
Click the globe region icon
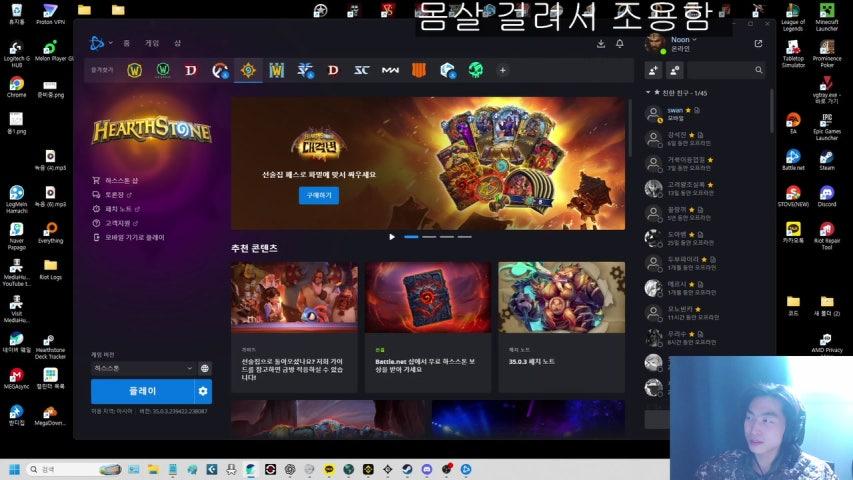tap(205, 368)
